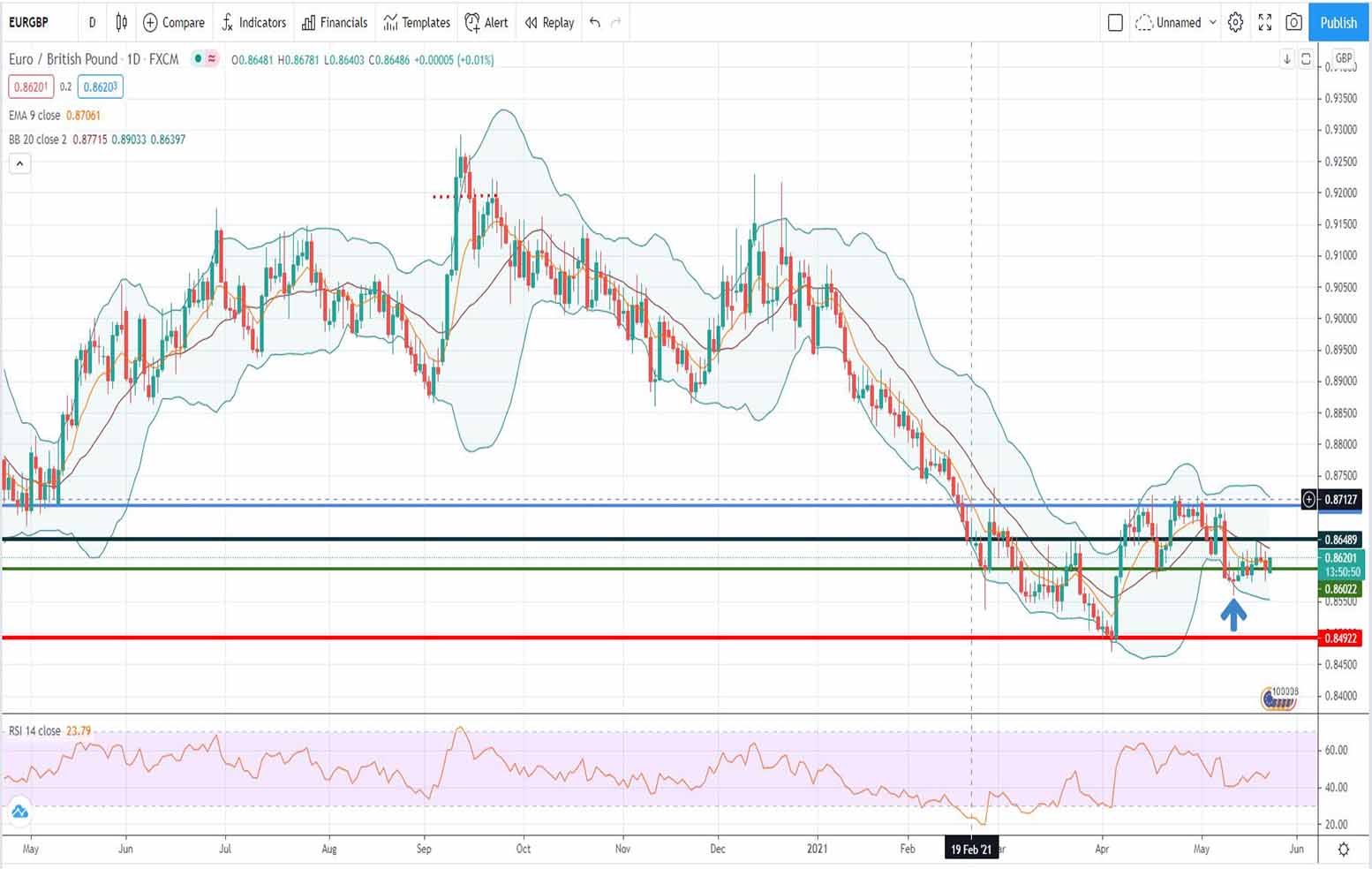This screenshot has width=1372, height=869.
Task: Open the D timeframe interval dropdown
Action: (92, 23)
